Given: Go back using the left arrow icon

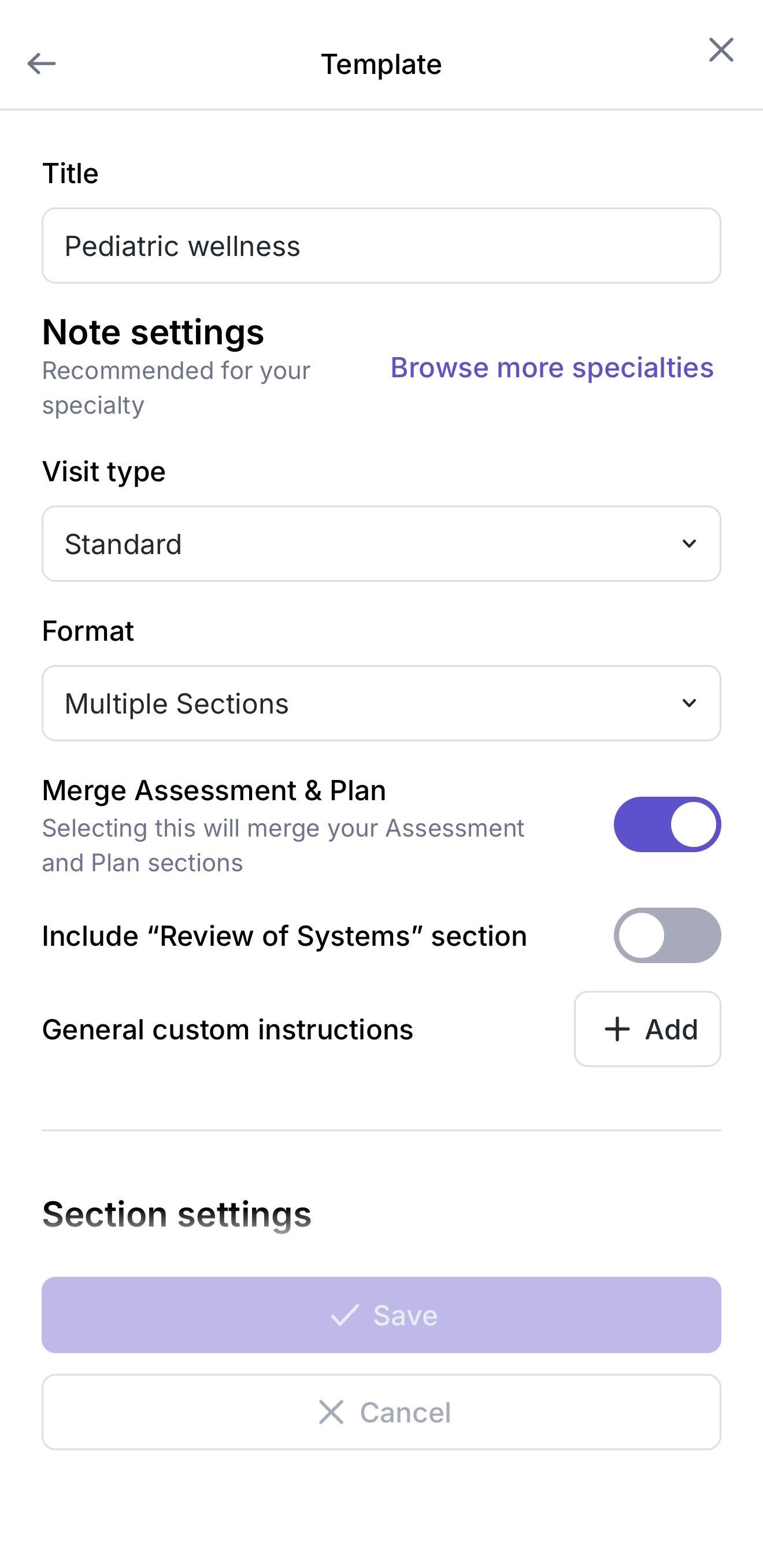Looking at the screenshot, I should click(42, 64).
